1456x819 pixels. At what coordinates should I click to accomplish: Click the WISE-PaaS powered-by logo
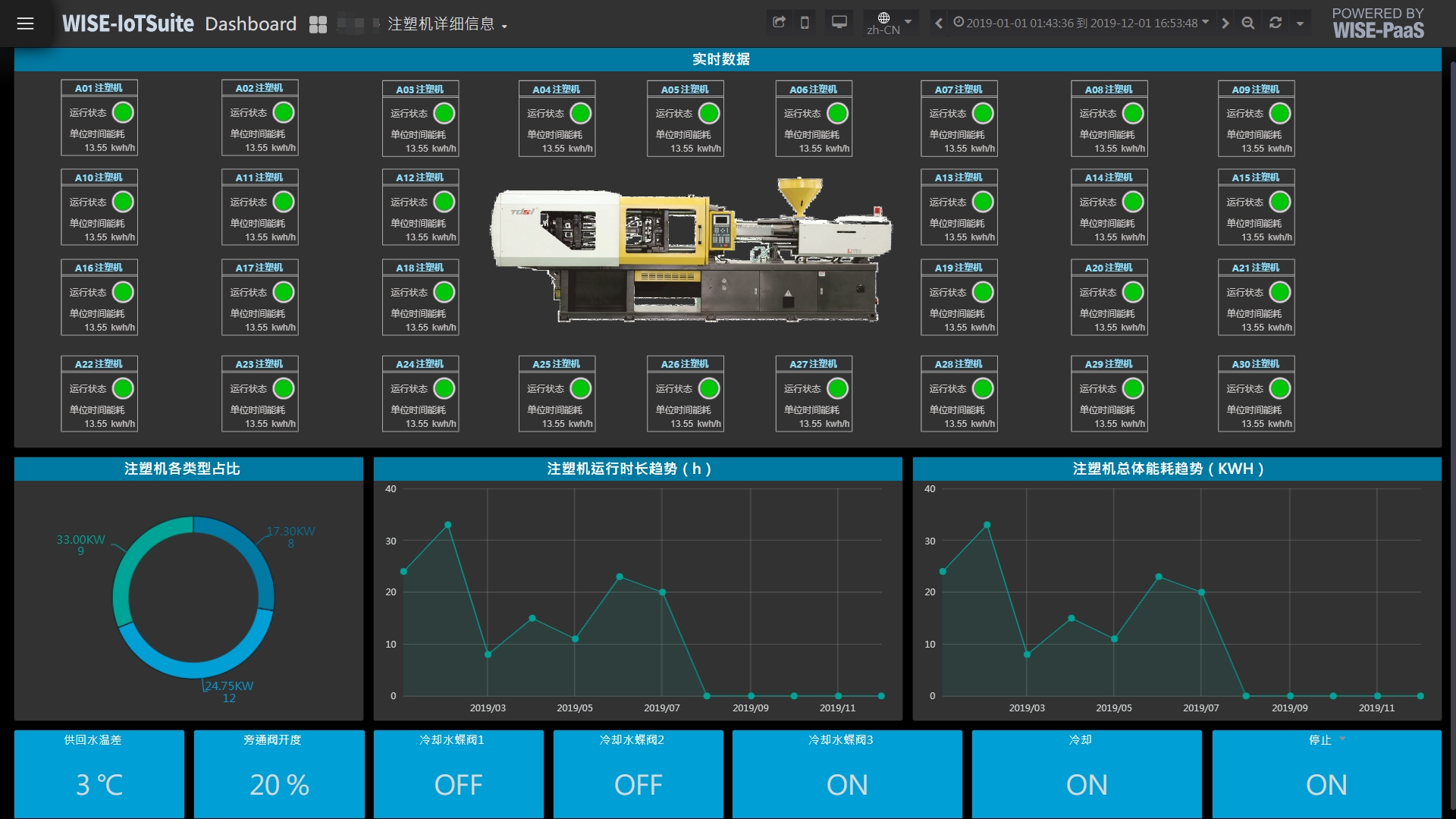[x=1378, y=24]
